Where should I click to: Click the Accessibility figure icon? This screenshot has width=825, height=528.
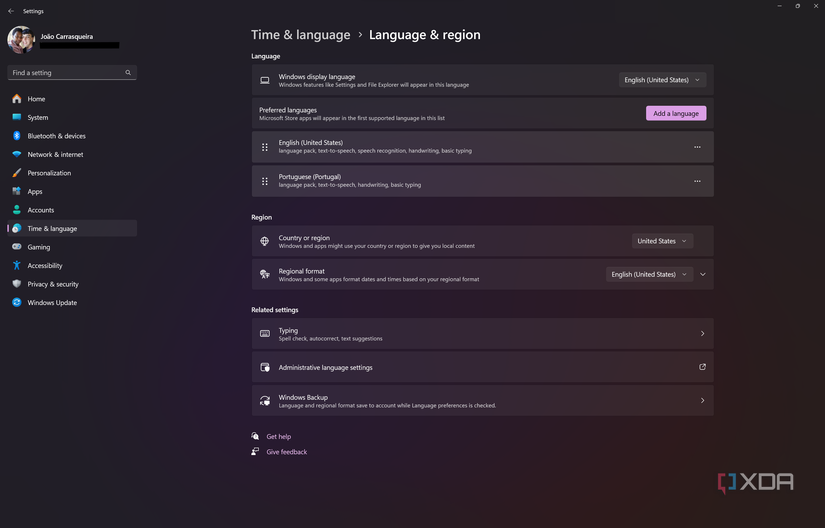coord(17,266)
